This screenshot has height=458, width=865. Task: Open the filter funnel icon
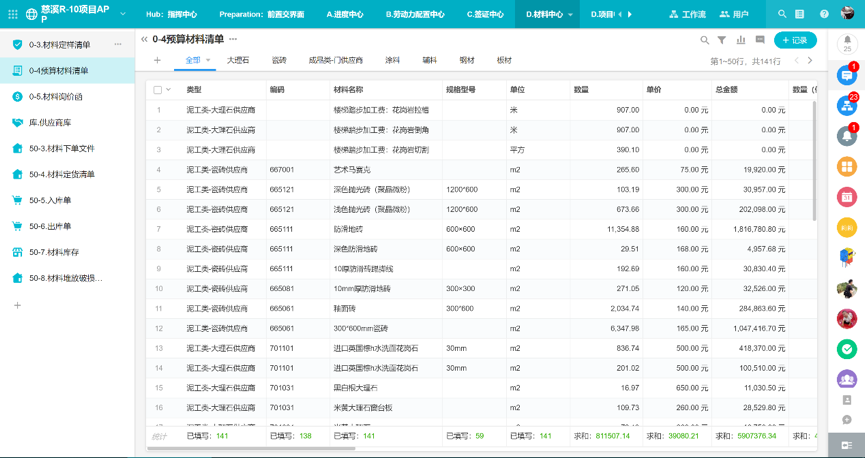tap(722, 40)
